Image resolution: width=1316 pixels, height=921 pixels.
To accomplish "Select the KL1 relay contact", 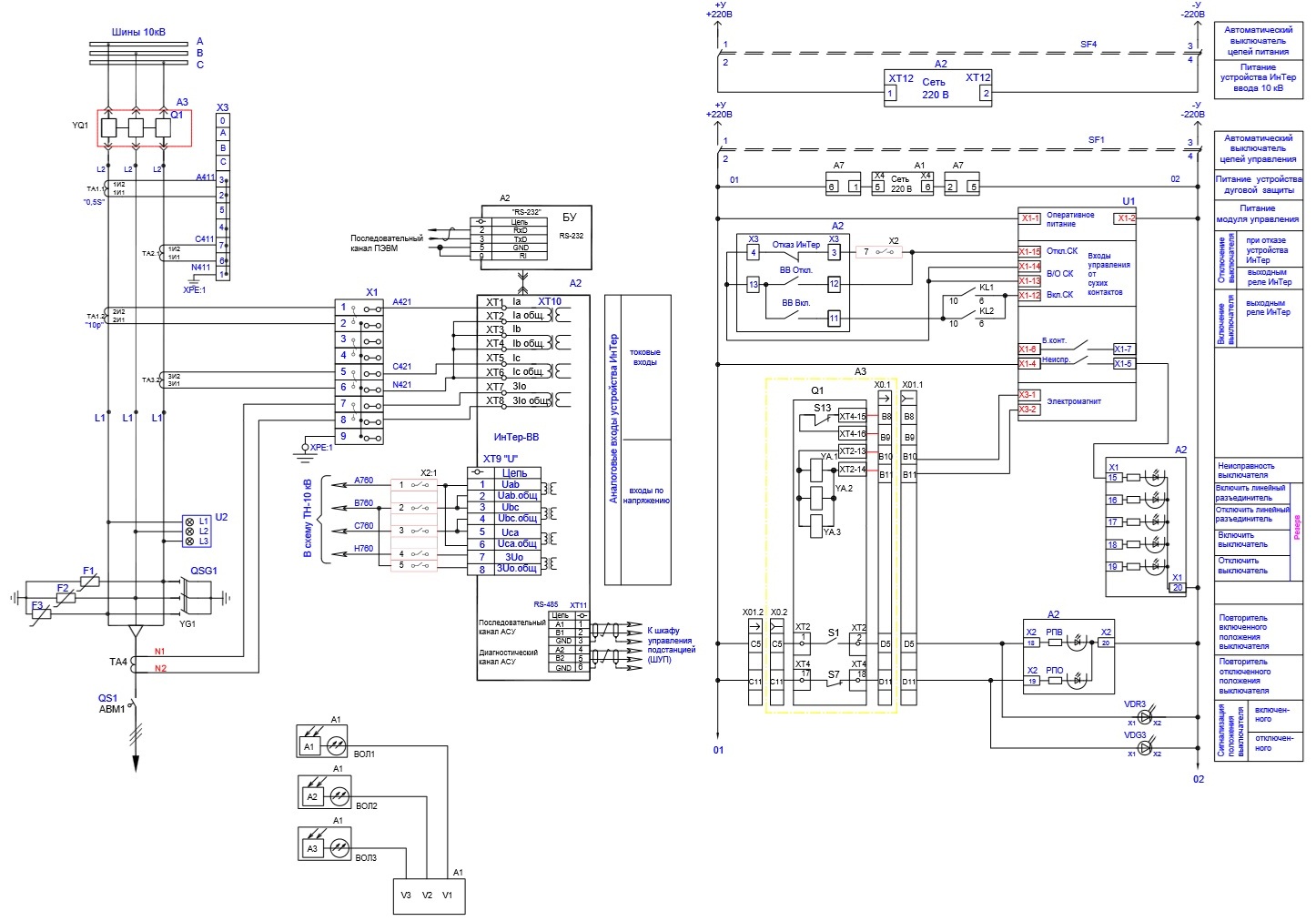I will point(967,296).
